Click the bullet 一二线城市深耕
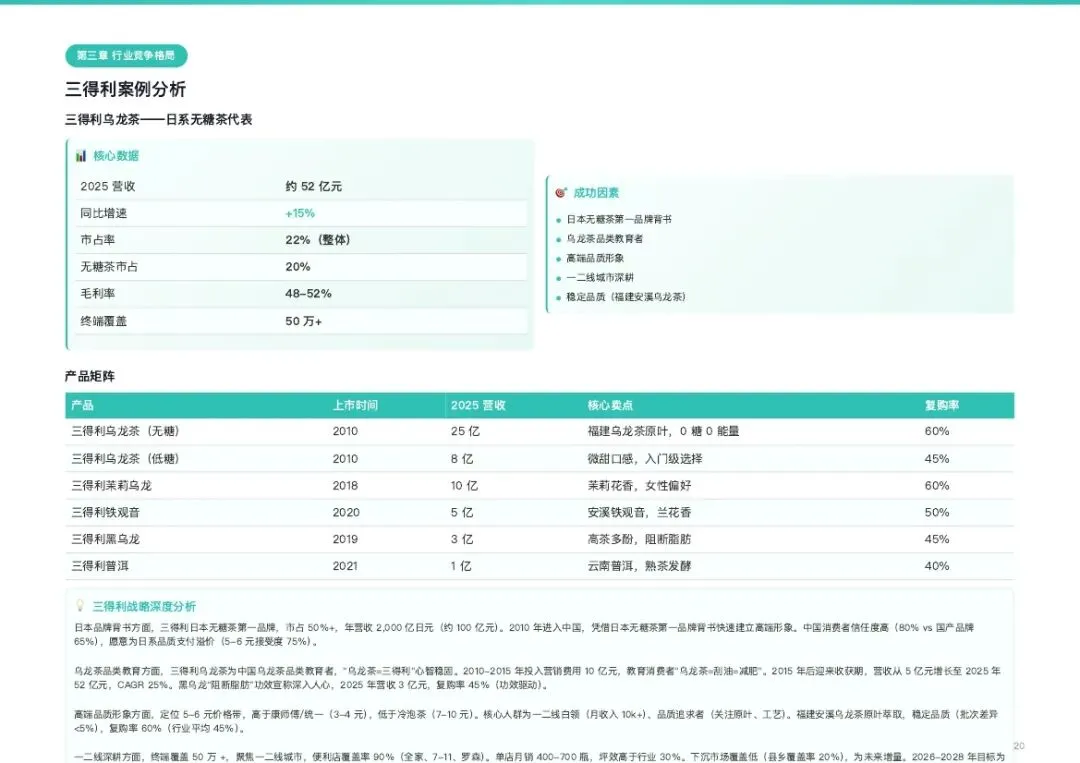The height and width of the screenshot is (763, 1080). (x=600, y=278)
